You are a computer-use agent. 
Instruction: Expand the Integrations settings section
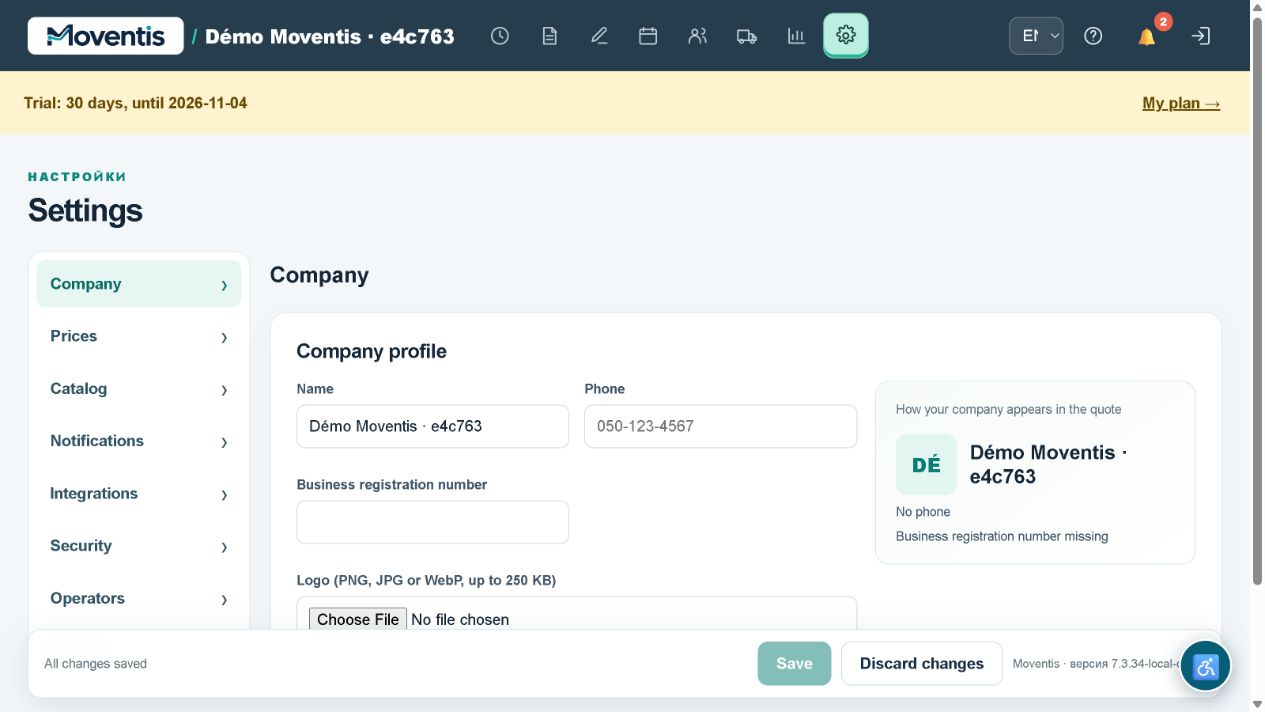[139, 493]
